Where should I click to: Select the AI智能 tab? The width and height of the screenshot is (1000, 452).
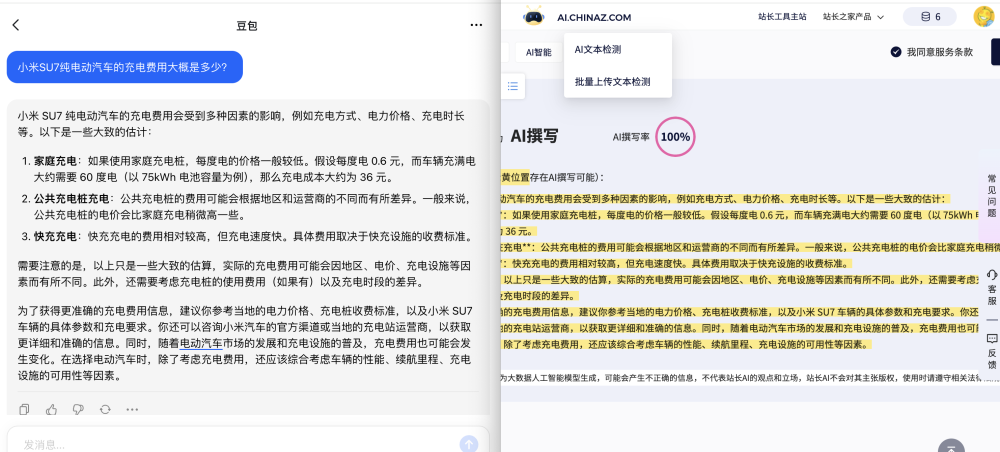[538, 52]
